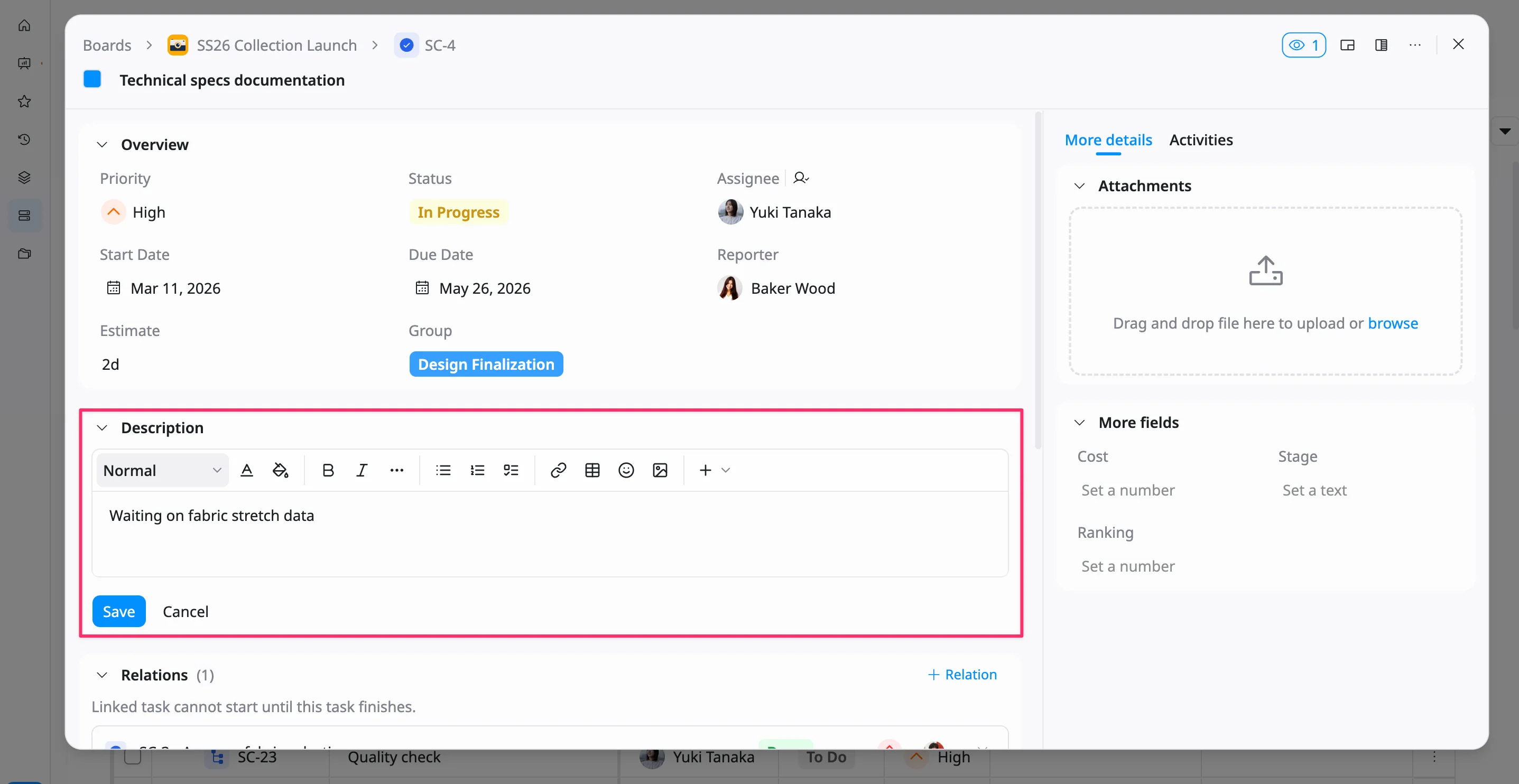The height and width of the screenshot is (784, 1519).
Task: Set a text for Stage
Action: pyautogui.click(x=1314, y=490)
